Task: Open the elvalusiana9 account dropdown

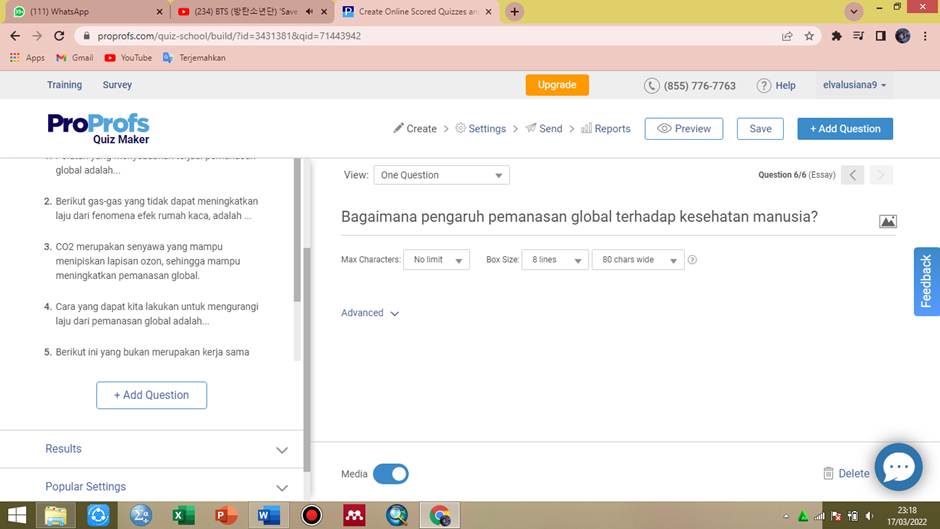Action: coord(854,85)
